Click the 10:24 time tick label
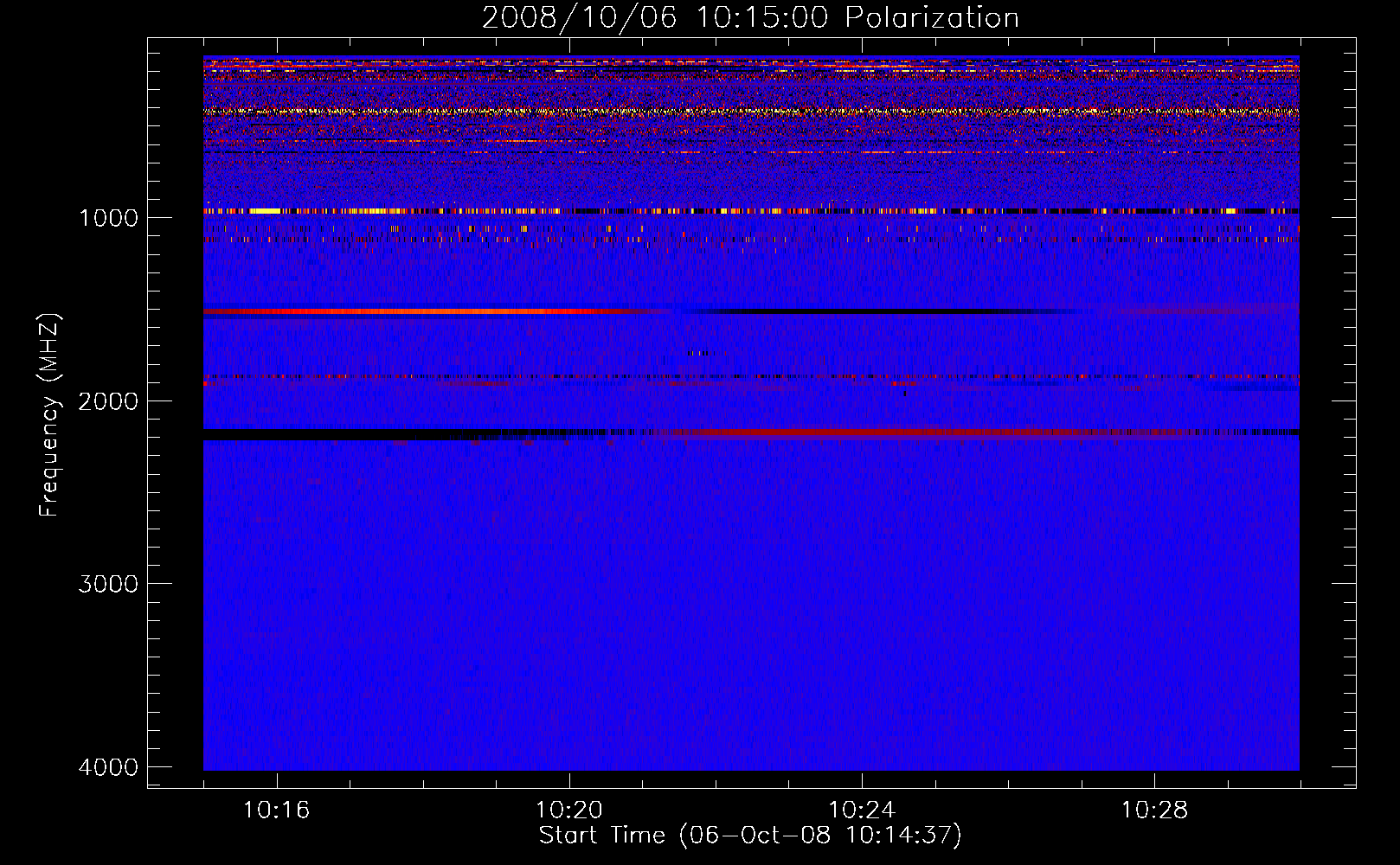The image size is (1400, 865). click(x=862, y=811)
